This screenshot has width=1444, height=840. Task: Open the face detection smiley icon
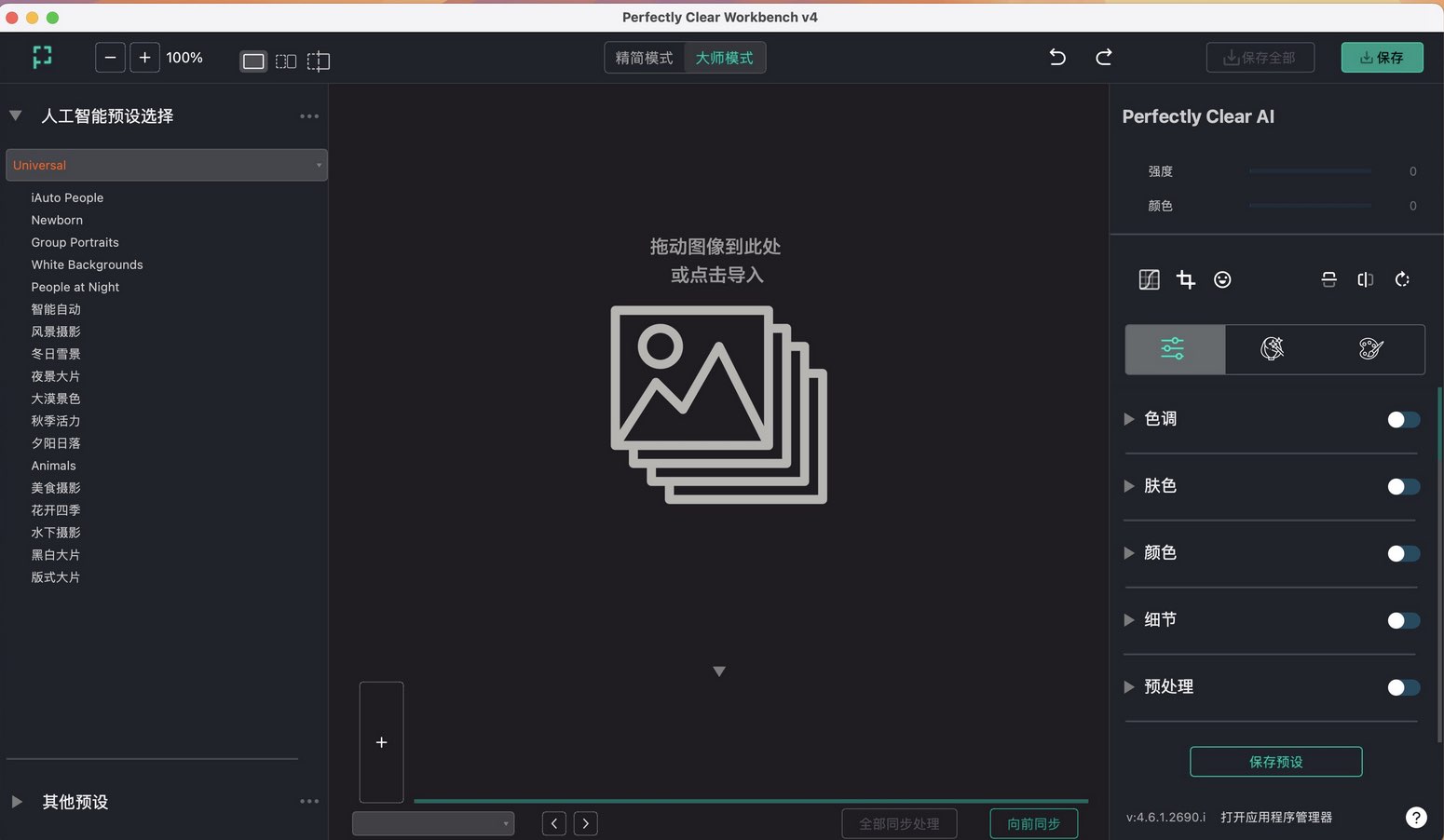coord(1222,279)
